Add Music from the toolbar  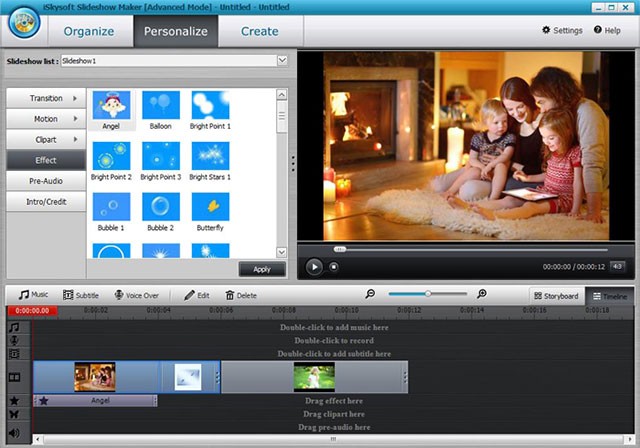coord(33,295)
